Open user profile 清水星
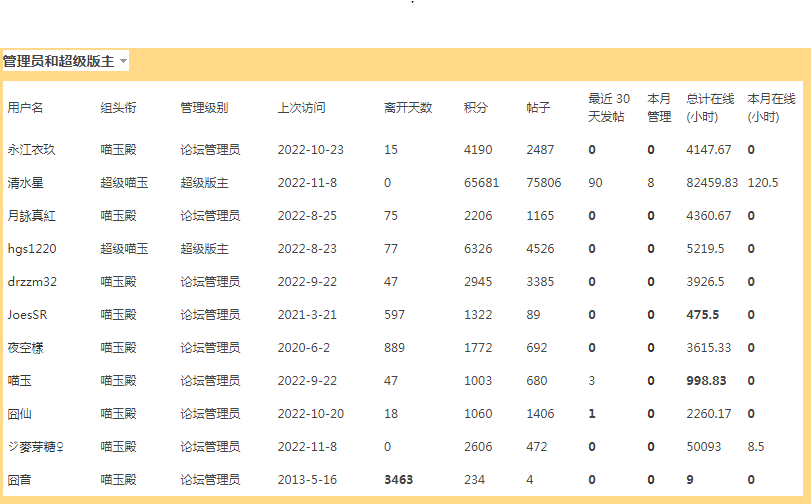 [x=25, y=183]
